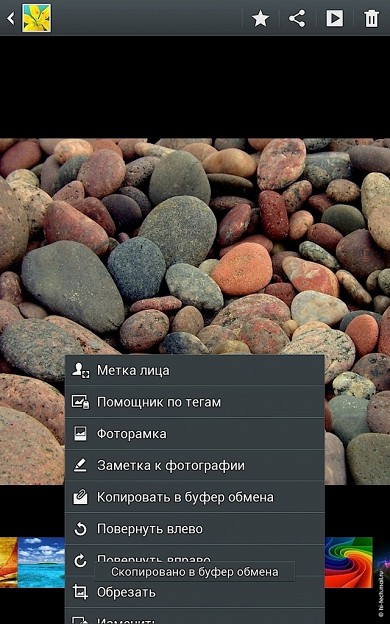Start slideshow with the play icon

click(x=334, y=19)
